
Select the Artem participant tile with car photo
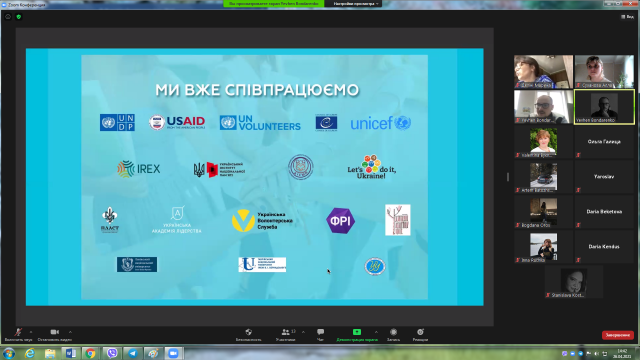[x=543, y=177]
